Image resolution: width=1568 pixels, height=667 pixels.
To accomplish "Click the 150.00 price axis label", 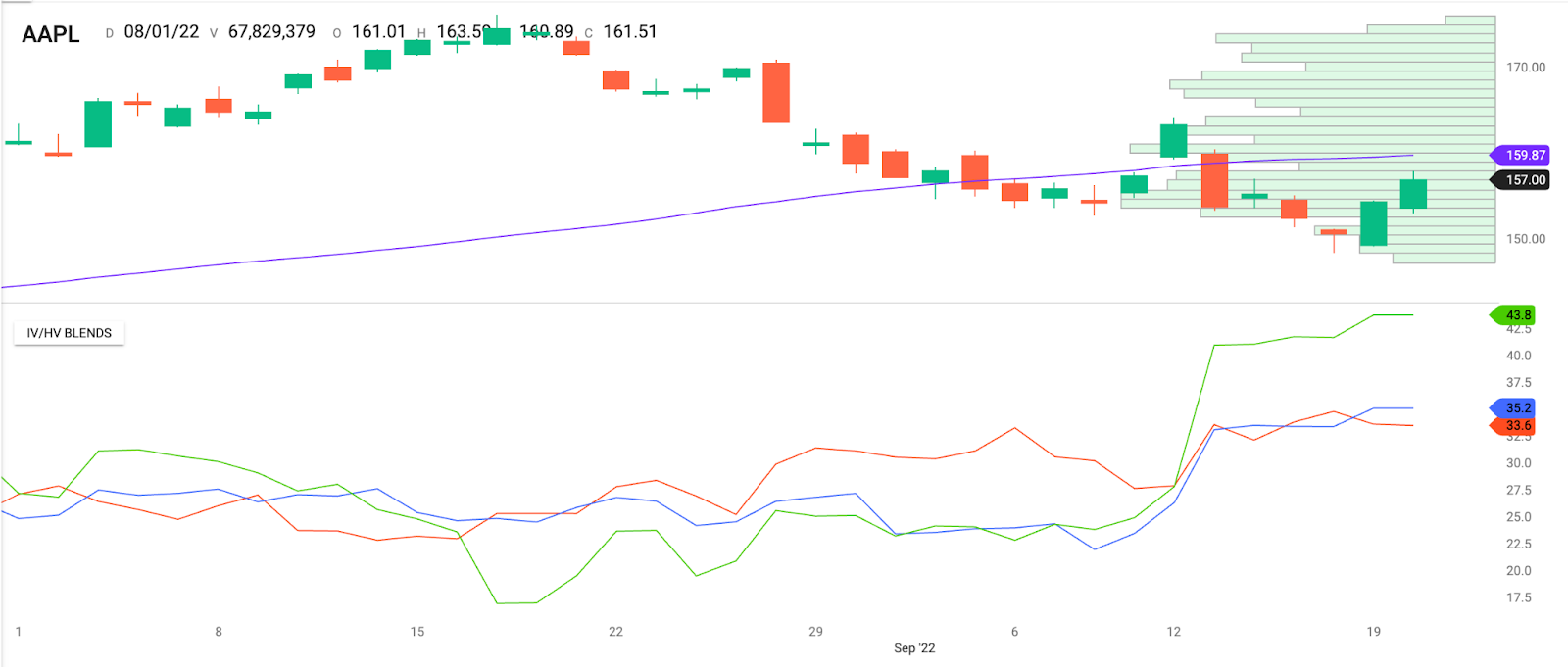I will [1526, 239].
